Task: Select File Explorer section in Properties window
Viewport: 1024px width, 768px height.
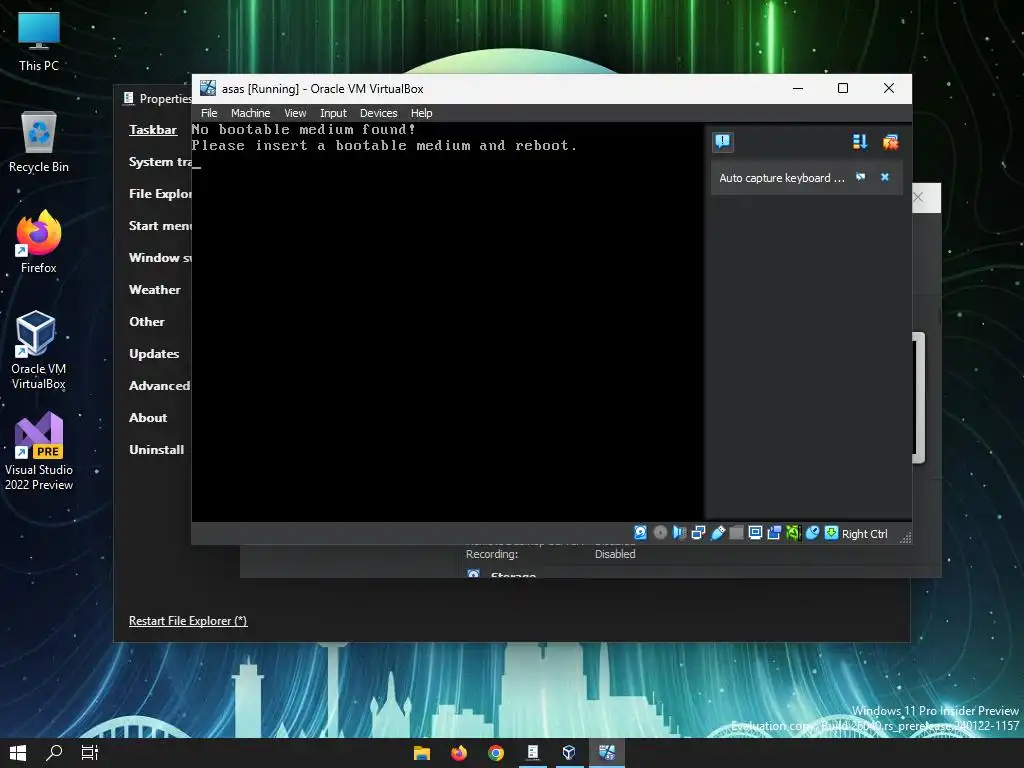Action: (x=160, y=193)
